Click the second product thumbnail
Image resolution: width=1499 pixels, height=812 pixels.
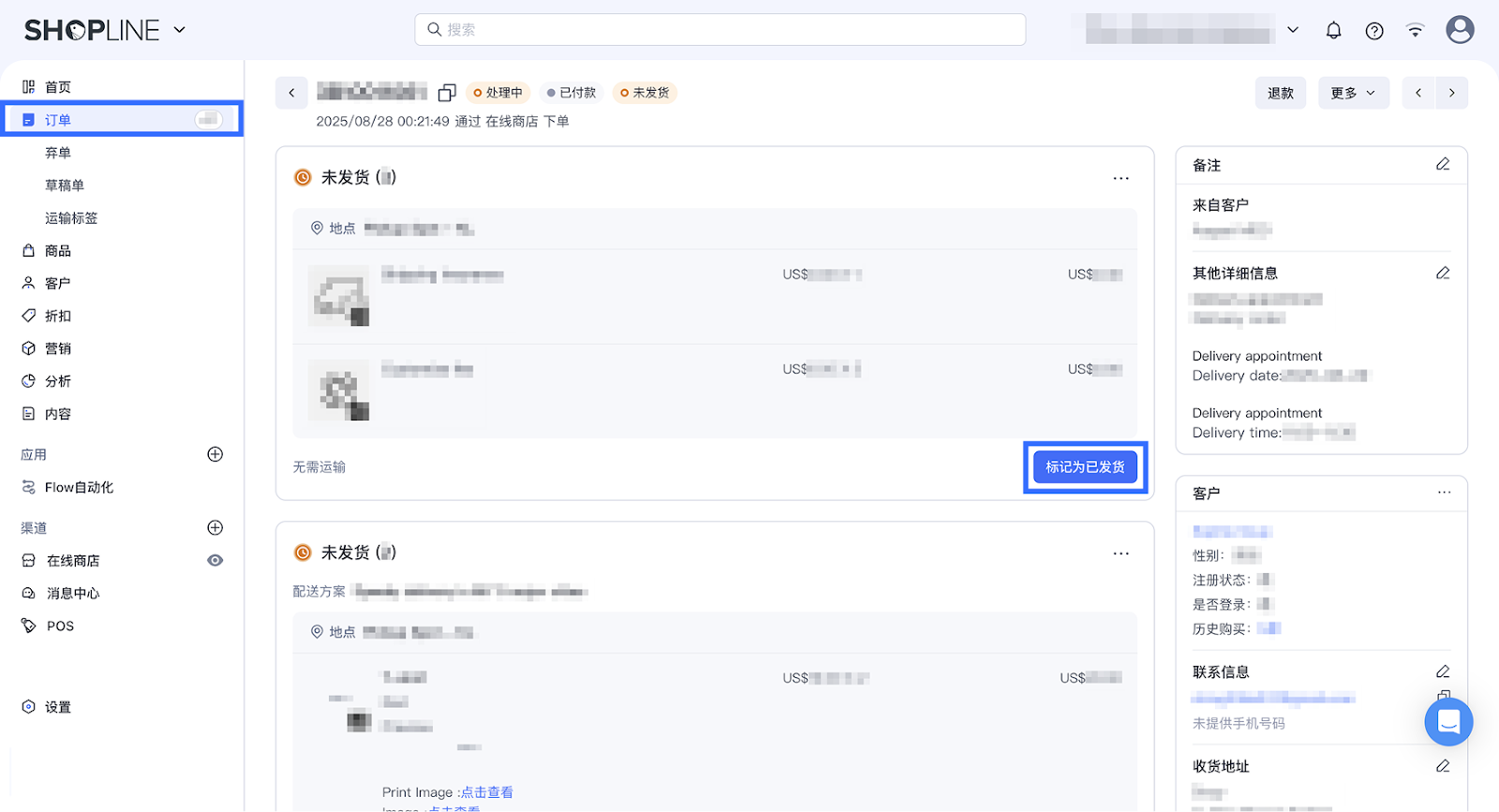pos(338,391)
